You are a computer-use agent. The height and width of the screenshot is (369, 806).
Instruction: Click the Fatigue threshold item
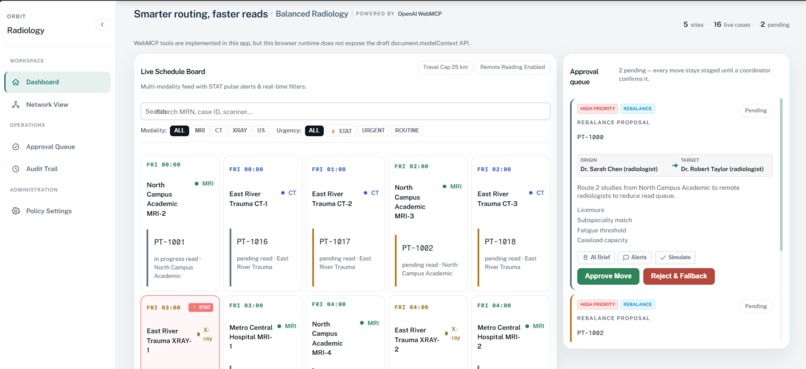pyautogui.click(x=601, y=230)
